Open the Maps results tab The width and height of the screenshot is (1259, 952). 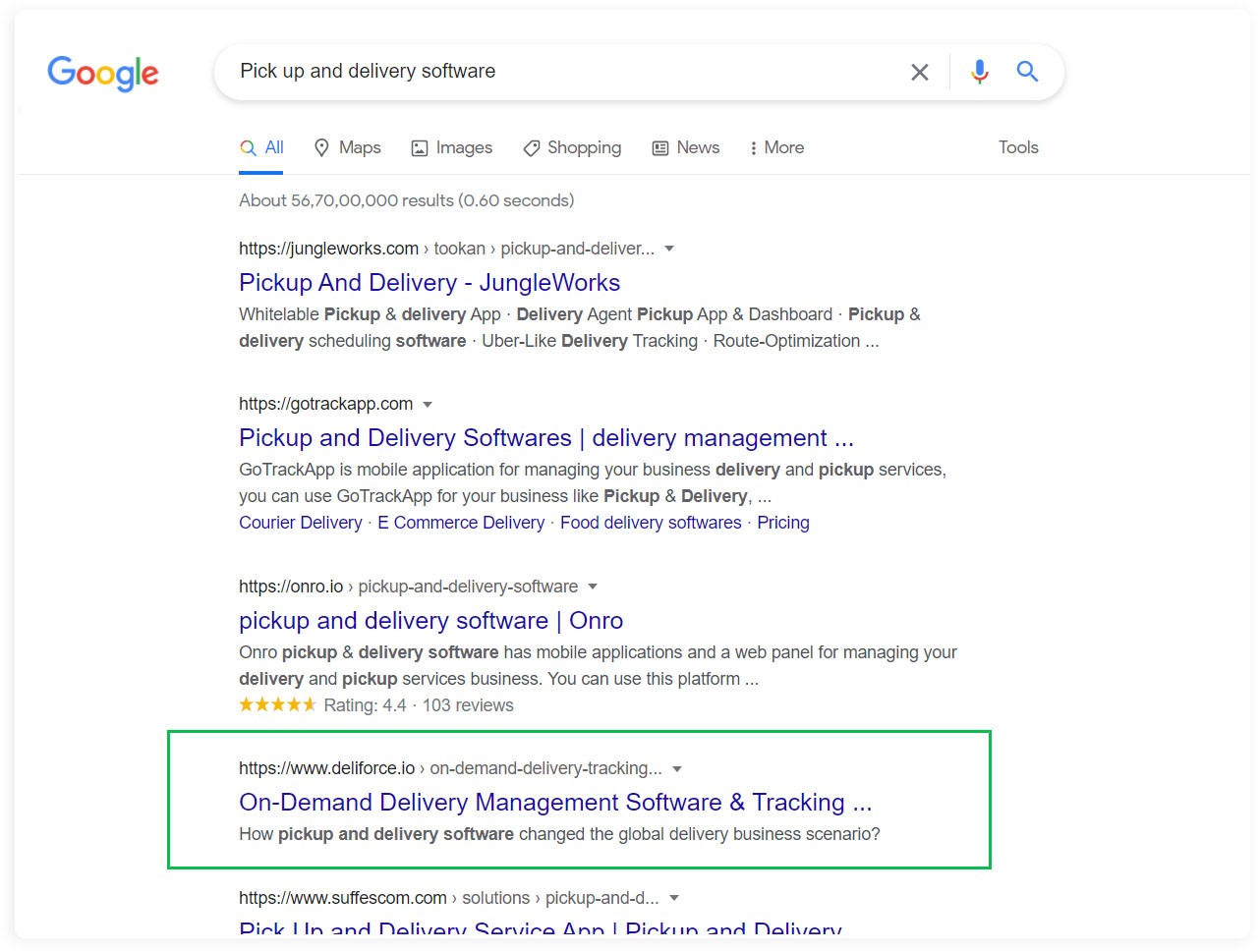coord(347,147)
